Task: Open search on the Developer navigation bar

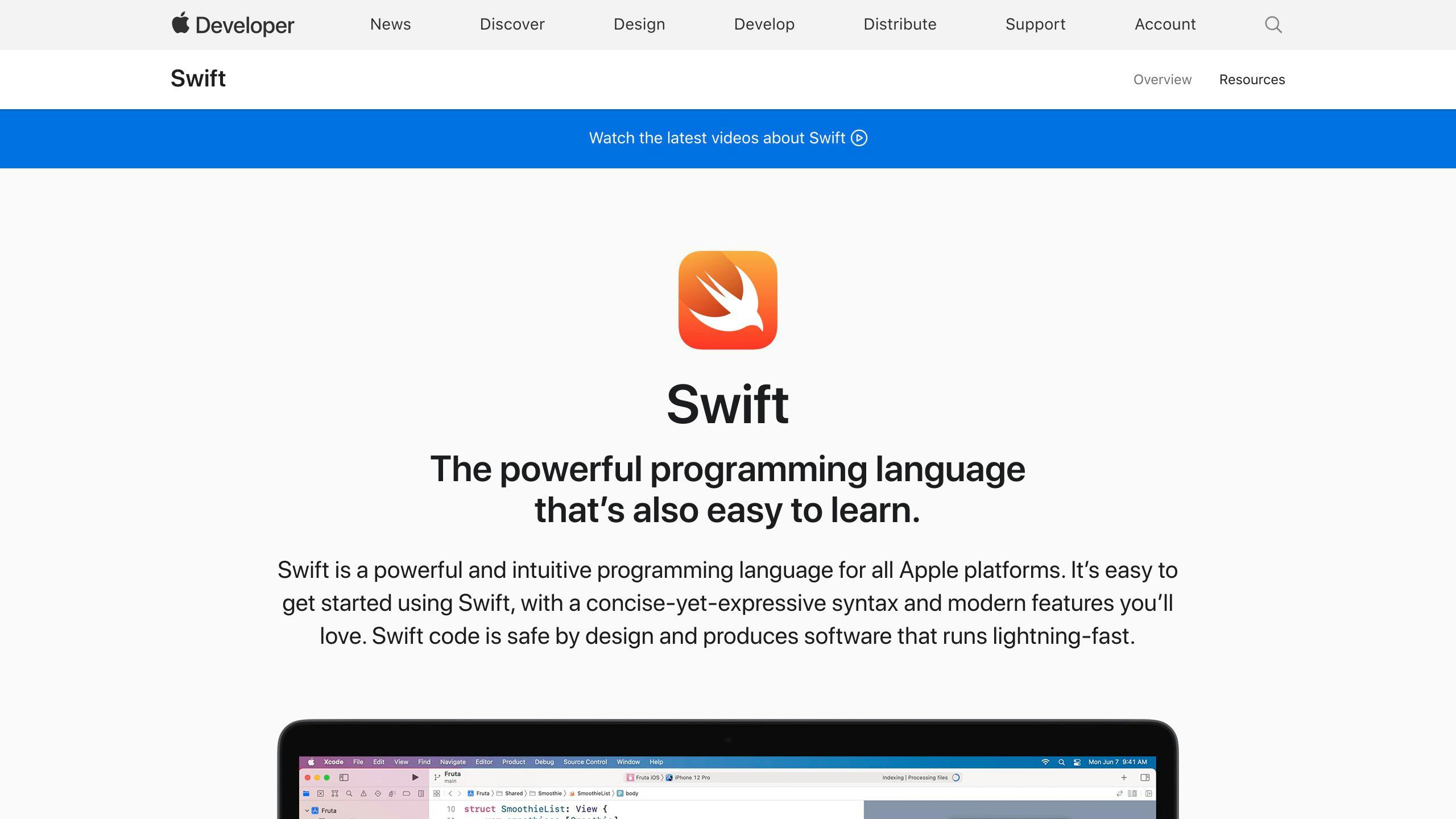Action: 1273,24
